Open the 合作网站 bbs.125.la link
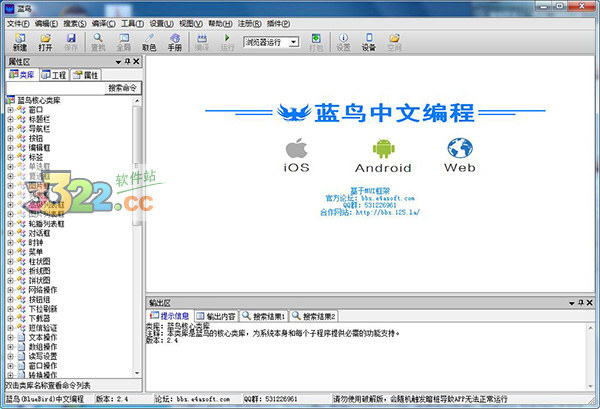600x409 pixels. (388, 212)
